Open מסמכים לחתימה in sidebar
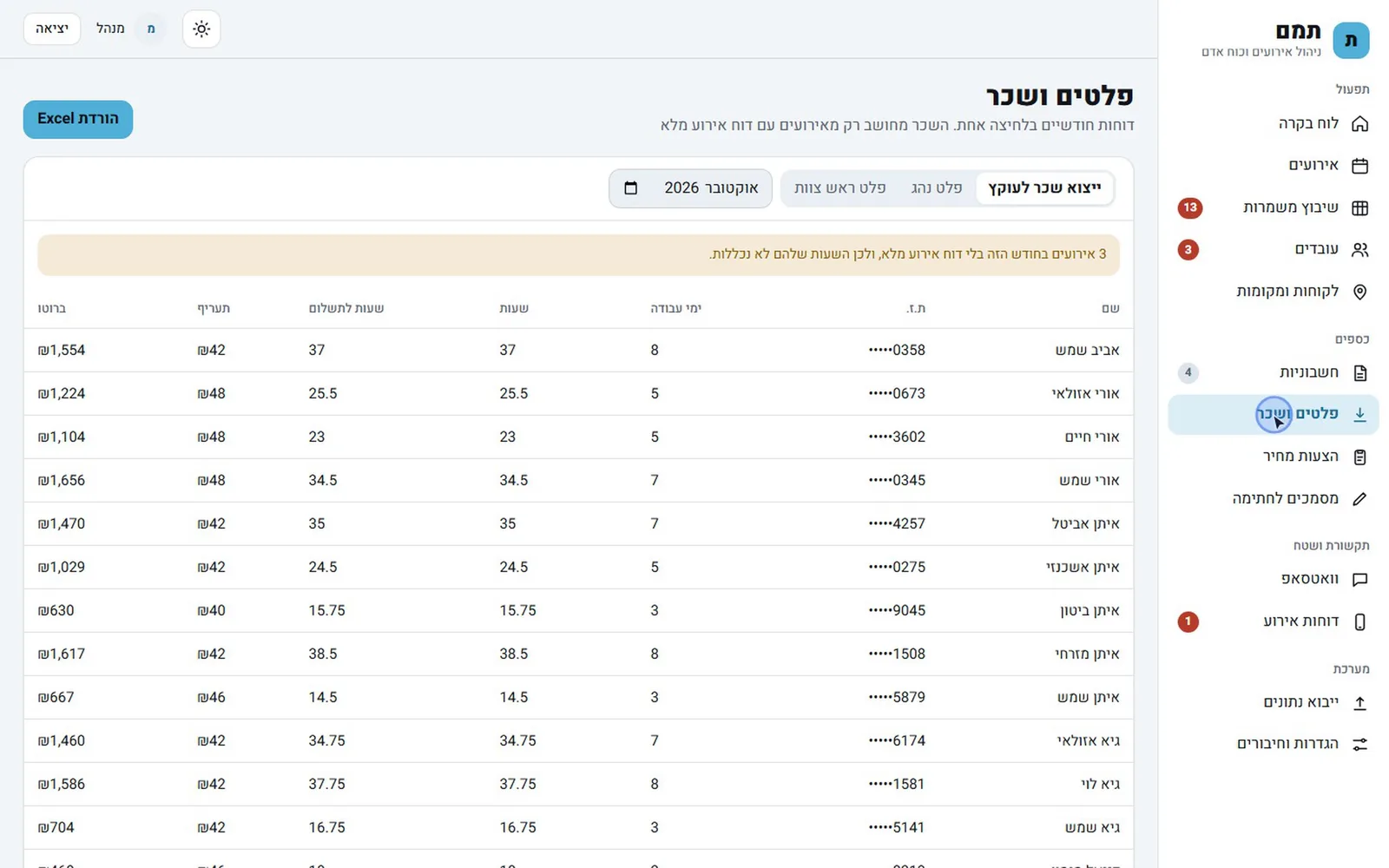This screenshot has height=868, width=1389. point(1273,498)
